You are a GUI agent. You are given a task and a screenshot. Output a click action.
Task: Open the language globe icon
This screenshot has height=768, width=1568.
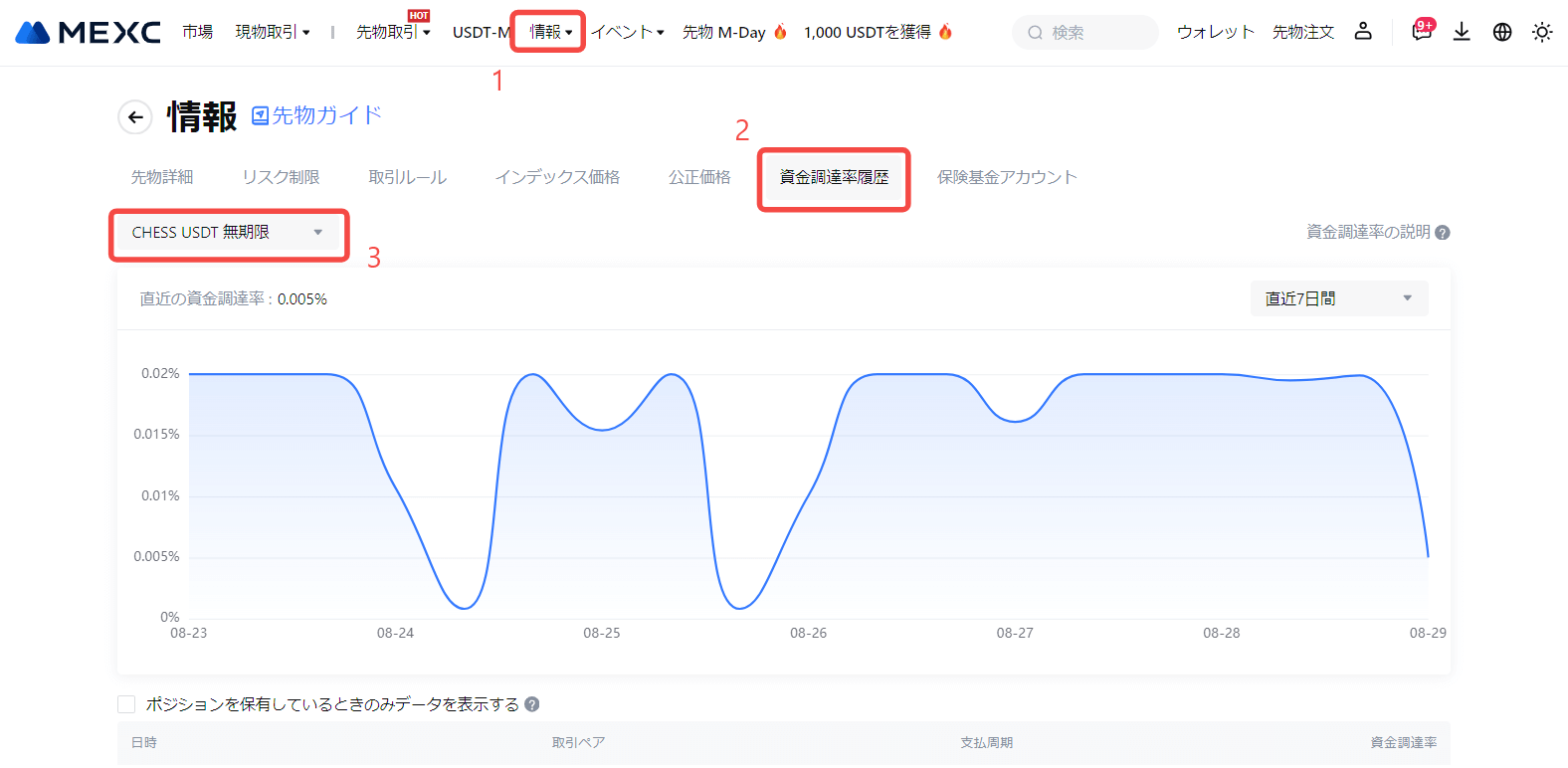(1502, 32)
